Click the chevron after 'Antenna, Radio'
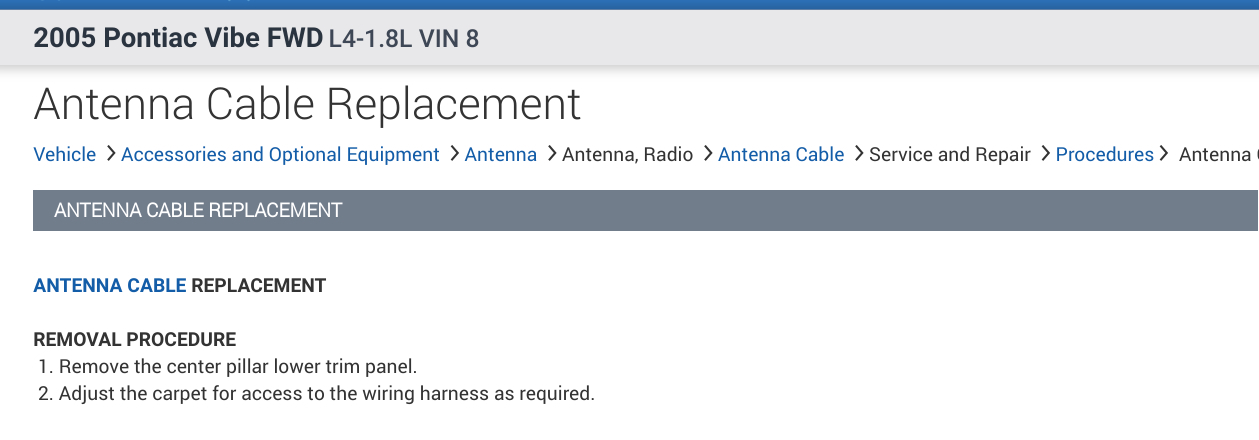This screenshot has width=1259, height=440. 706,155
